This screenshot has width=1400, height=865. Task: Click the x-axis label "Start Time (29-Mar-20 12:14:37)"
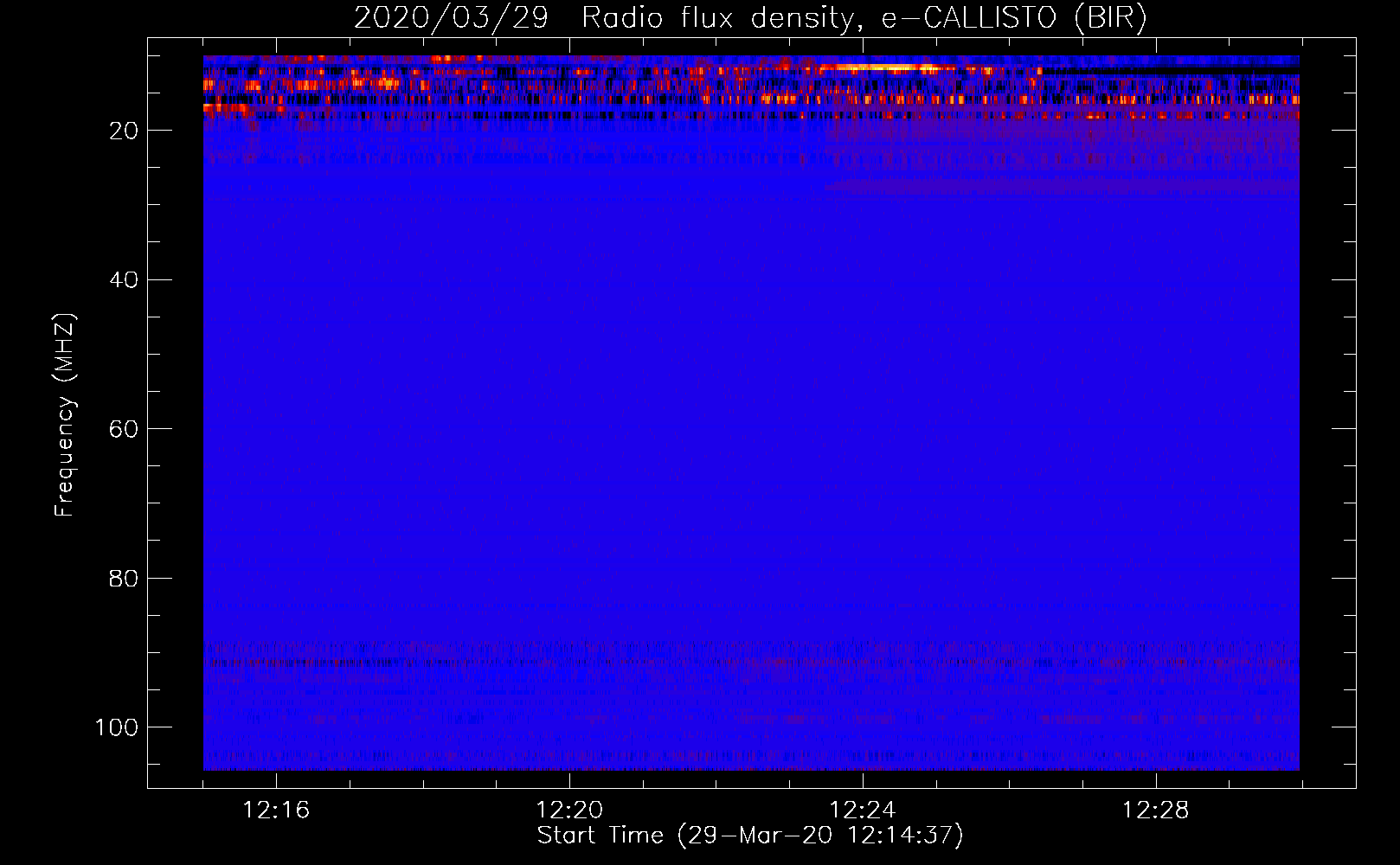tap(750, 836)
